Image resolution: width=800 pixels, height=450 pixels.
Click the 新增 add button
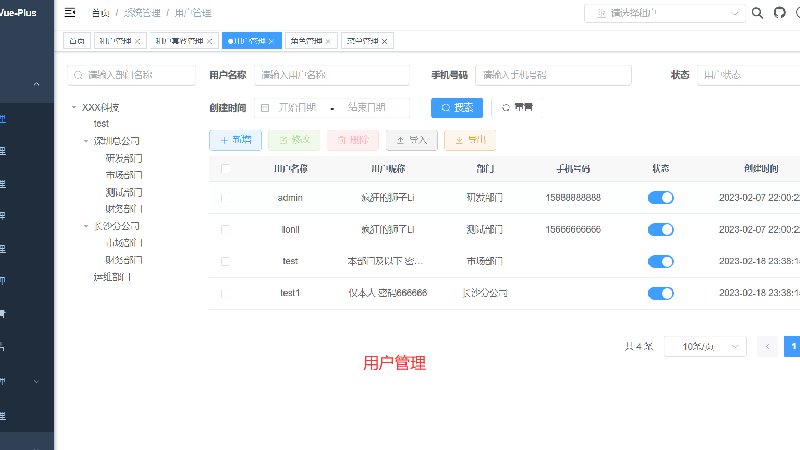click(x=235, y=140)
